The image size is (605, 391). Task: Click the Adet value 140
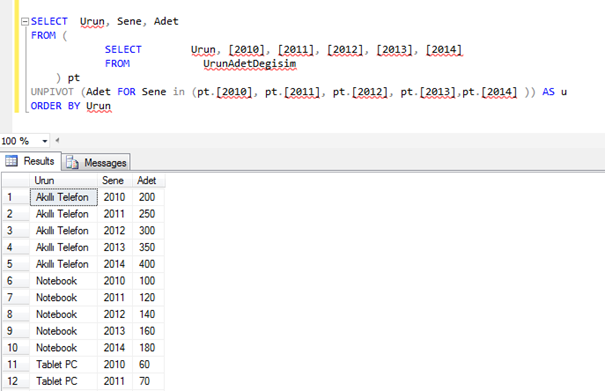[149, 314]
